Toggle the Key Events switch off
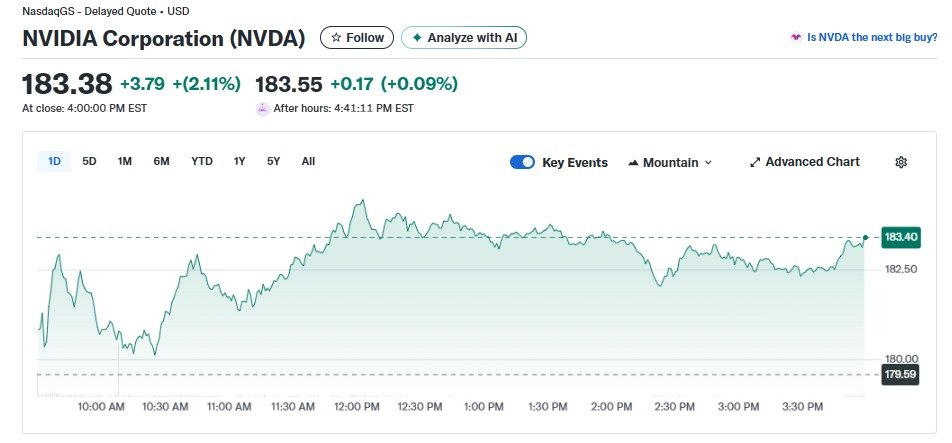 522,162
